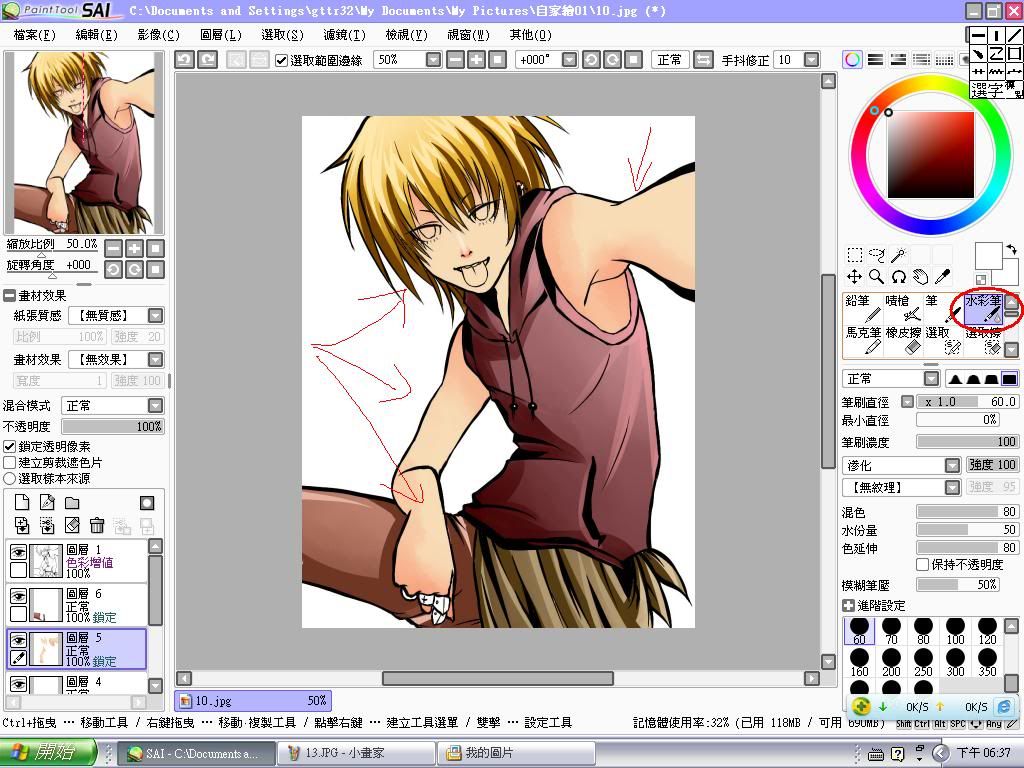Open the 50% zoom dropdown in toolbar

pyautogui.click(x=434, y=60)
